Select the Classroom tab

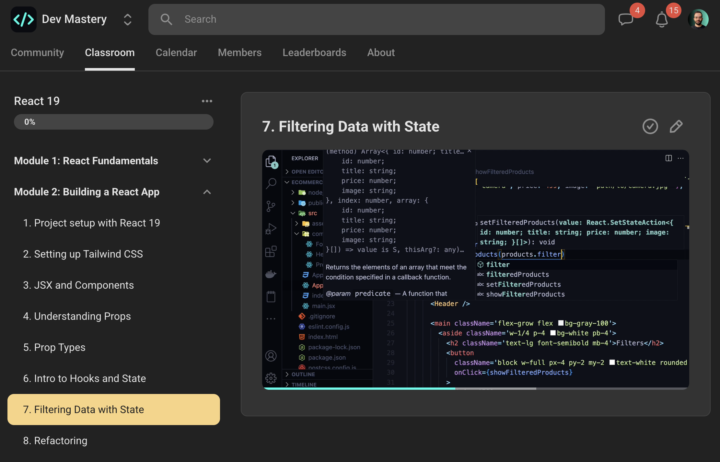[x=110, y=52]
